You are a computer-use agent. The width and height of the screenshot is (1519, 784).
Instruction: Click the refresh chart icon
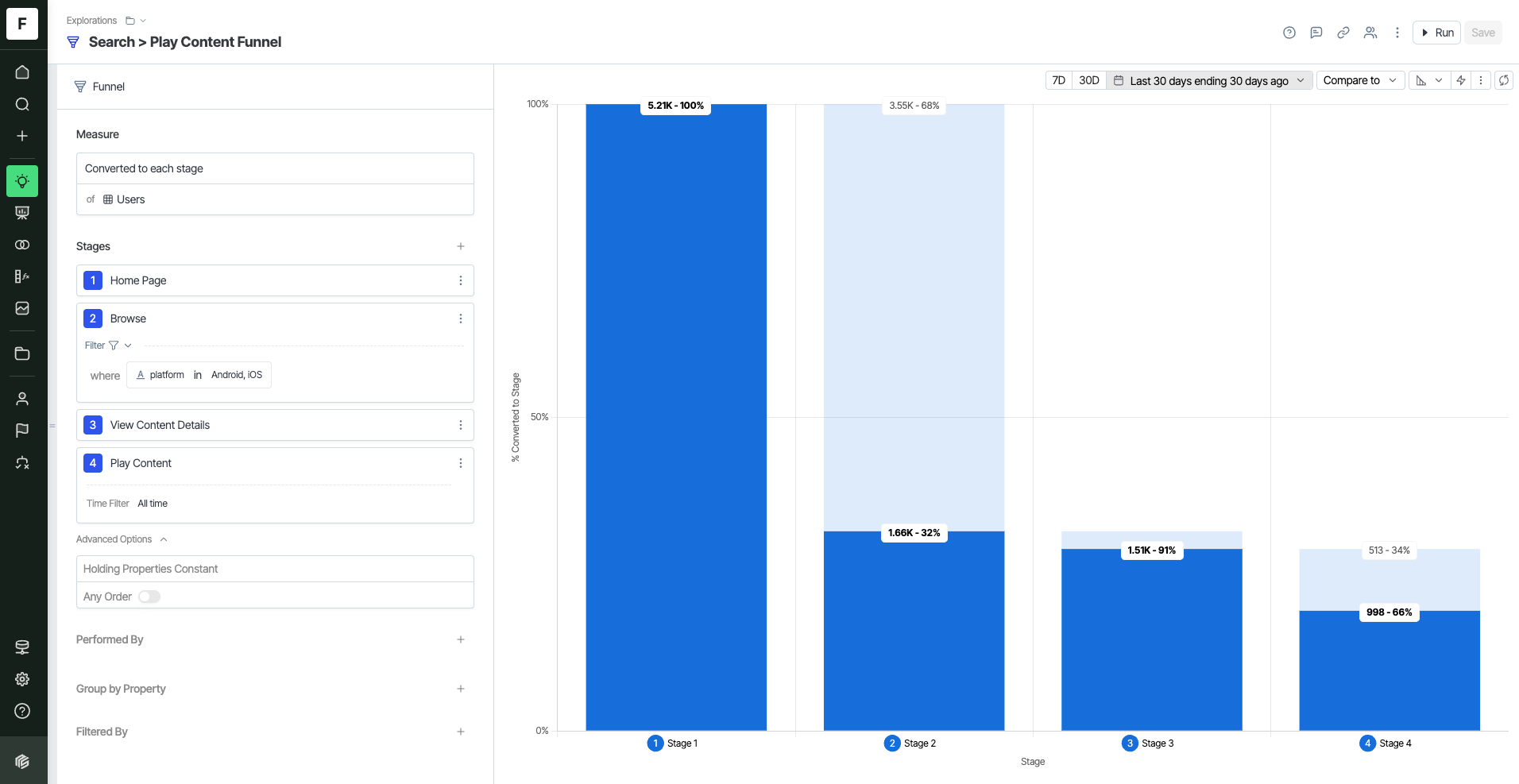[x=1504, y=80]
